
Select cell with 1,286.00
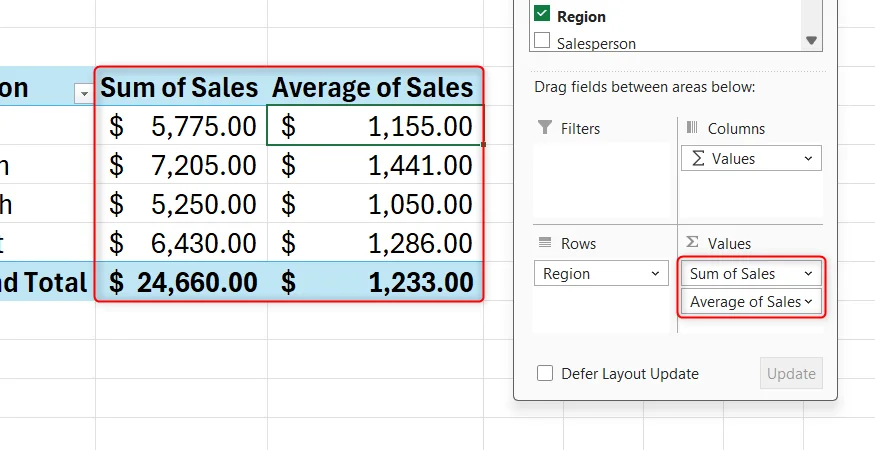pos(374,243)
